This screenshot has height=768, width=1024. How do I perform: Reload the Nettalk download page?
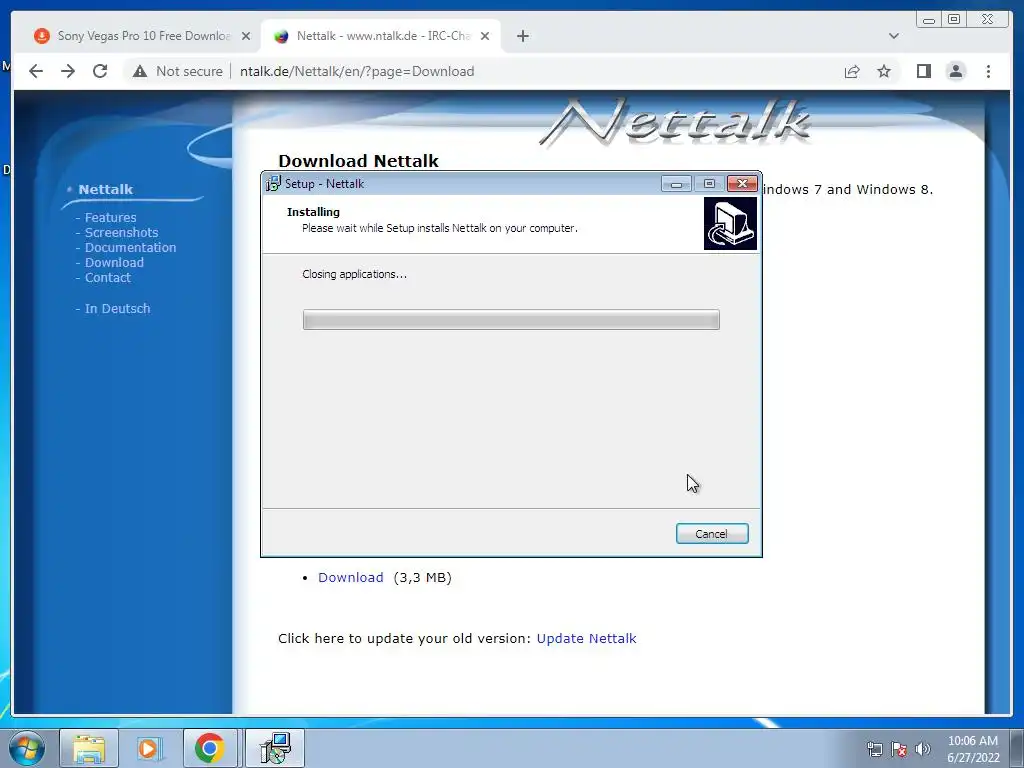[100, 71]
